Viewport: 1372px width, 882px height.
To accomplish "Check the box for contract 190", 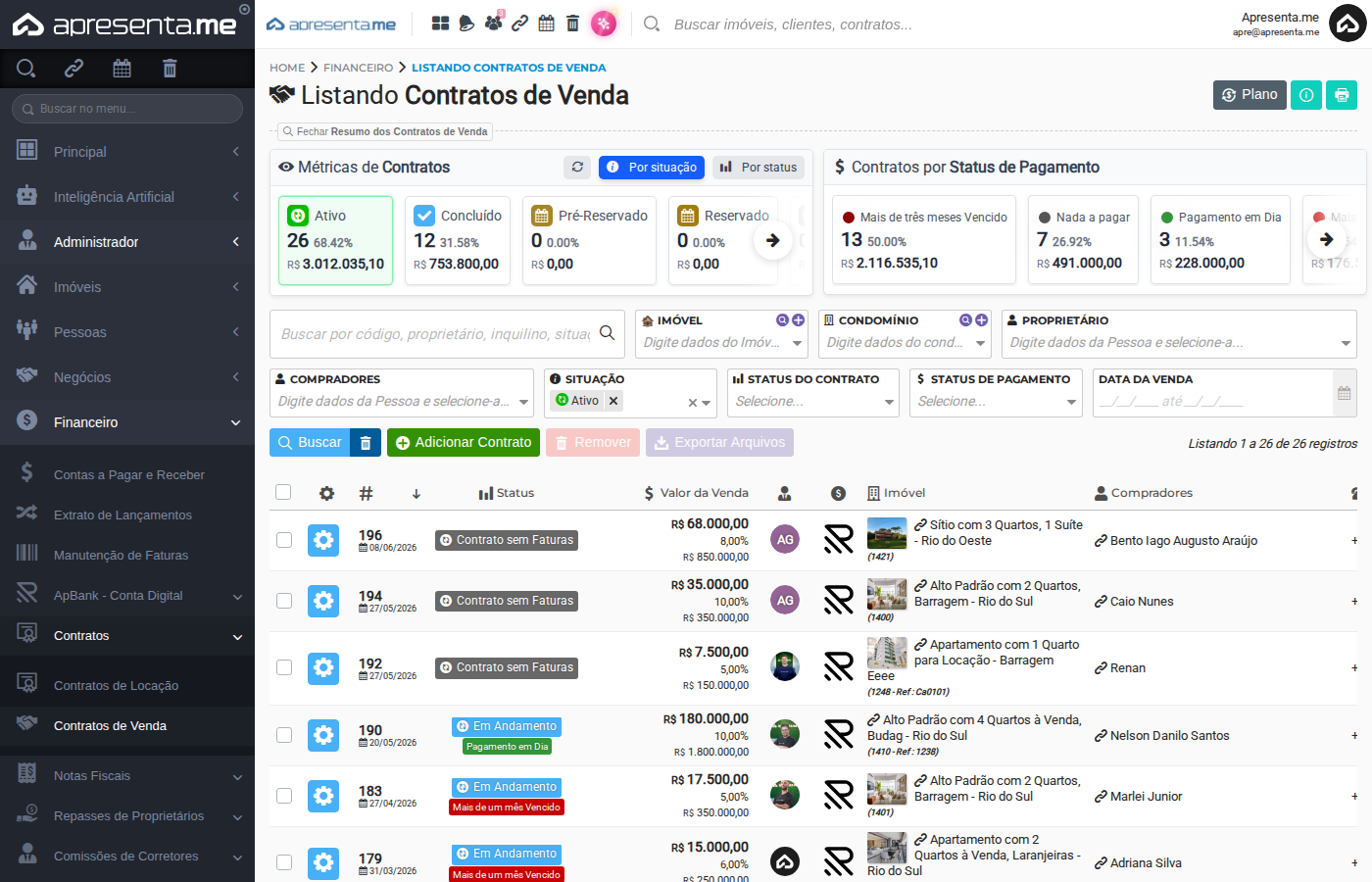I will point(284,735).
